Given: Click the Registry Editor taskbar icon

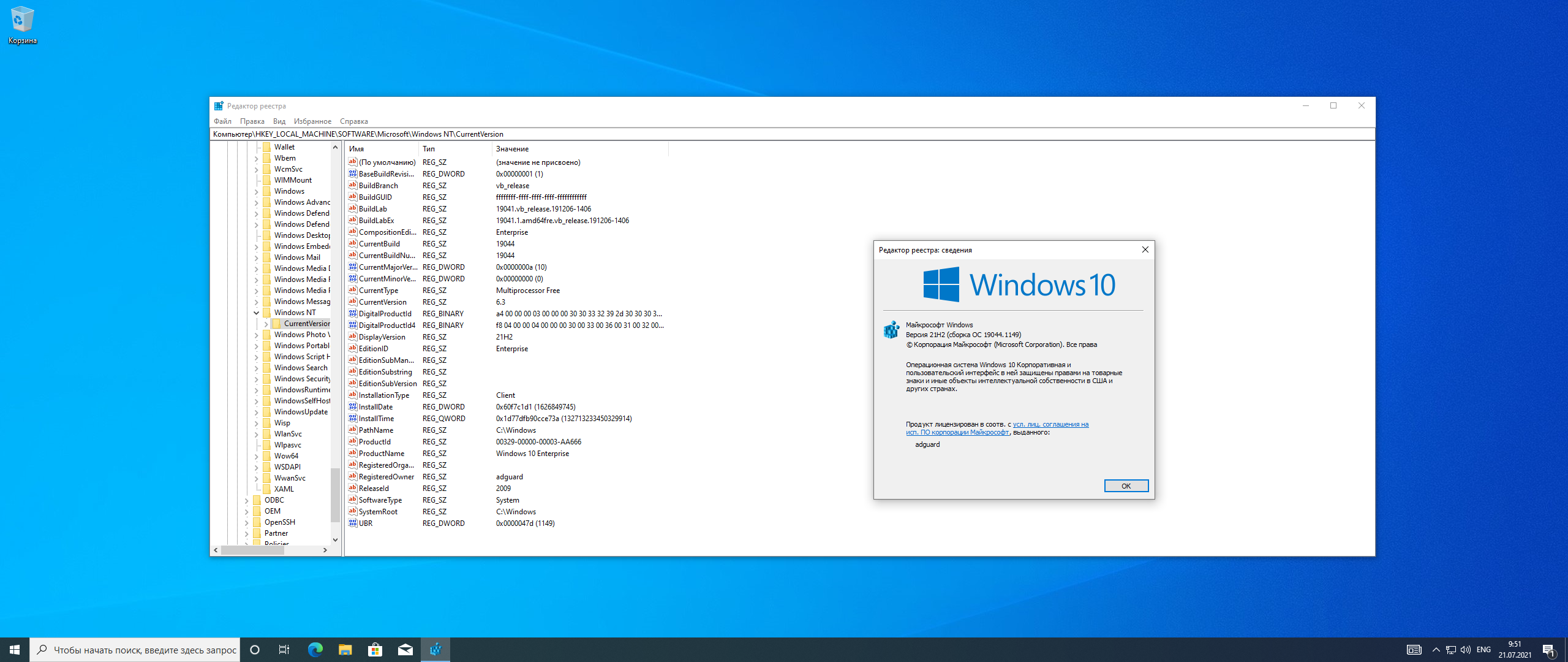Looking at the screenshot, I should 435,650.
